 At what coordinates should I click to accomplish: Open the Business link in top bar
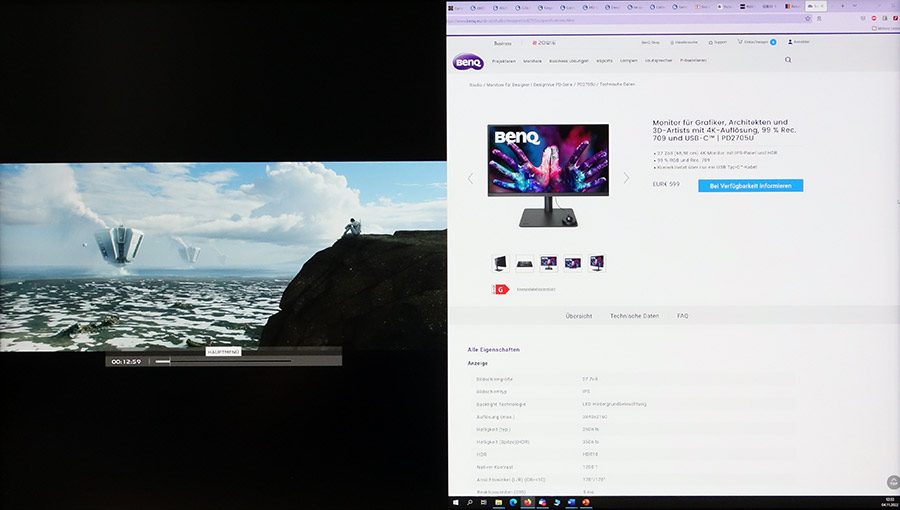point(502,43)
